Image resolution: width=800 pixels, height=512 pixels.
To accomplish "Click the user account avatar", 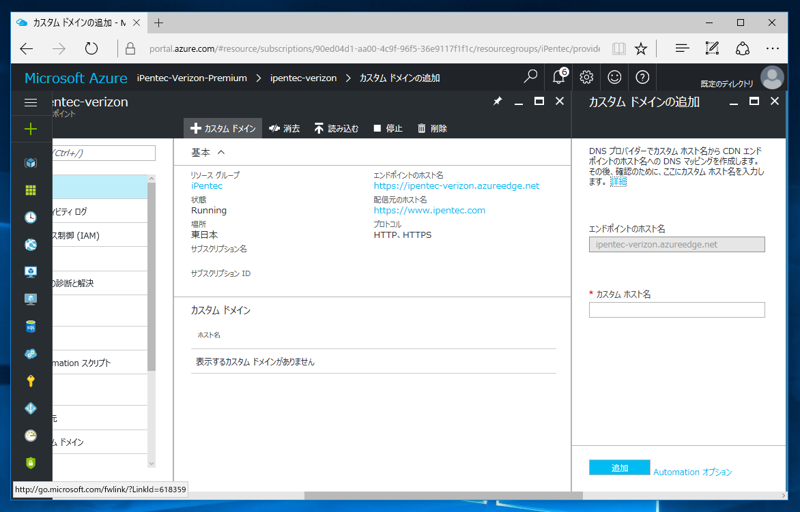I will [772, 78].
